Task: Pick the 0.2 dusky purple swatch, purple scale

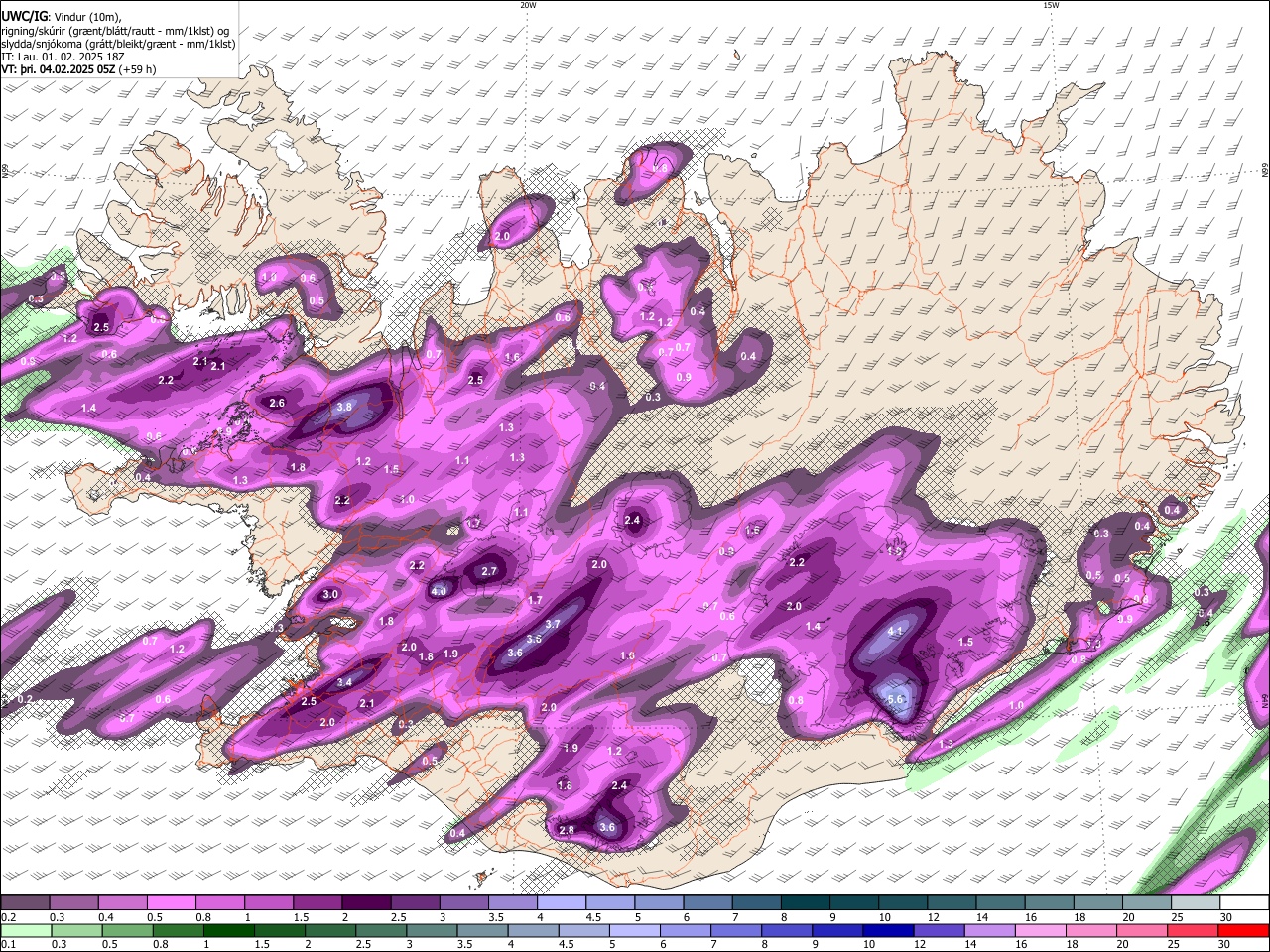Action: pos(25,903)
